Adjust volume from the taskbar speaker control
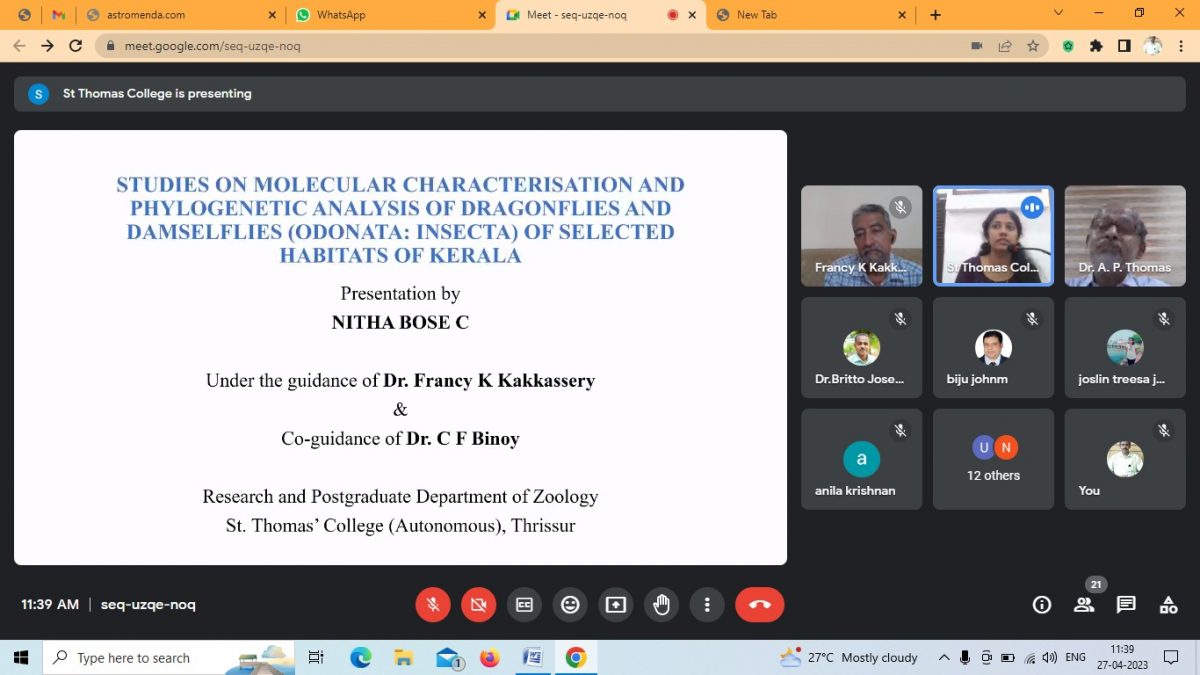 pyautogui.click(x=1049, y=657)
